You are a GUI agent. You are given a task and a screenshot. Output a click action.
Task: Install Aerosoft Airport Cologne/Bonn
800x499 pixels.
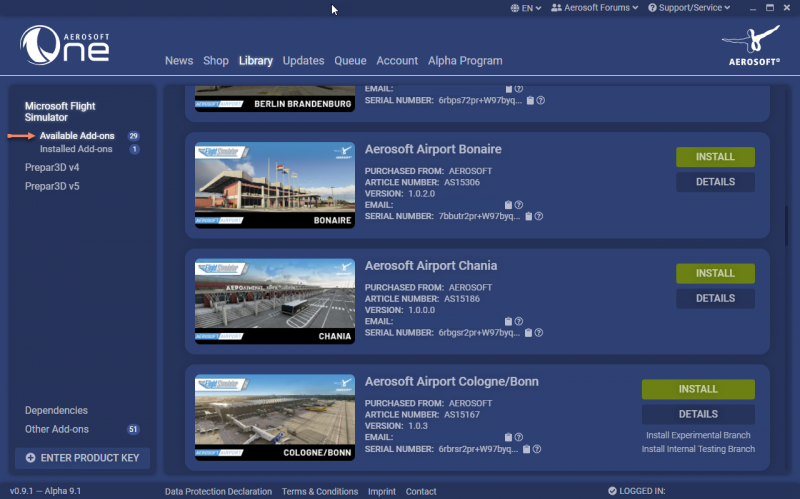698,389
